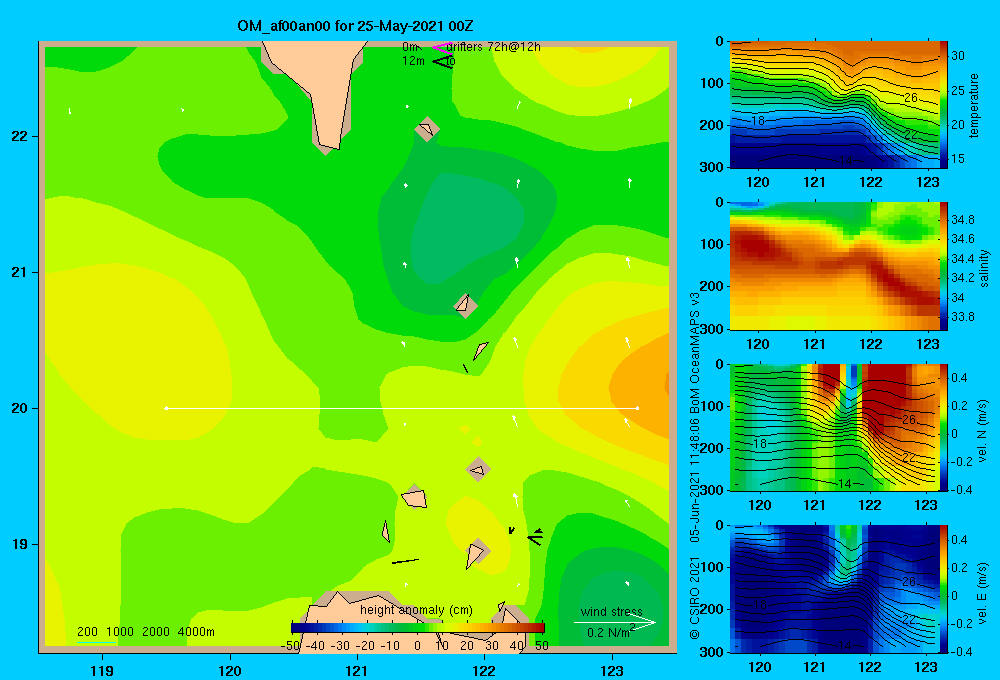Image resolution: width=1000 pixels, height=680 pixels.
Task: Click the '100' depth tick on salinity panel
Action: (713, 244)
